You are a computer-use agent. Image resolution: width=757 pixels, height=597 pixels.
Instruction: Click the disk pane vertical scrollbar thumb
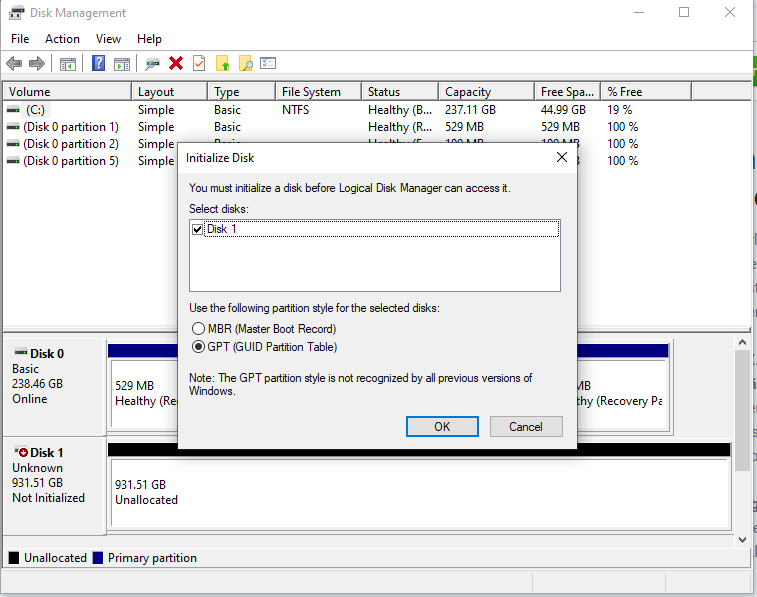tap(743, 411)
